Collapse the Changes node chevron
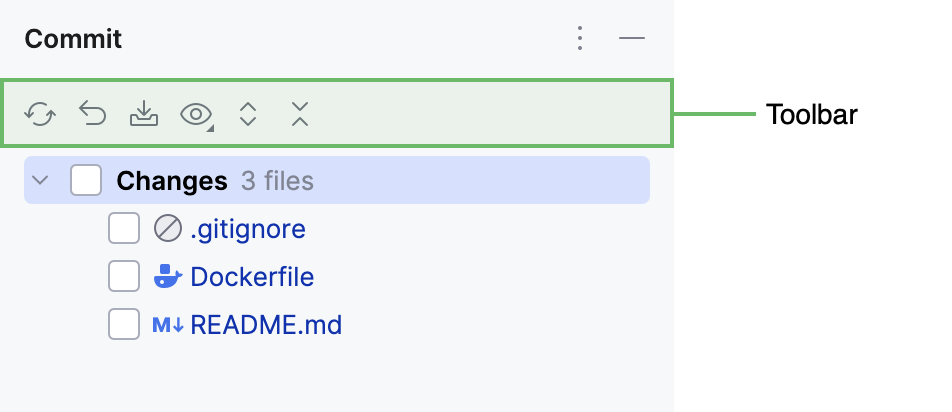This screenshot has width=952, height=412. point(40,181)
